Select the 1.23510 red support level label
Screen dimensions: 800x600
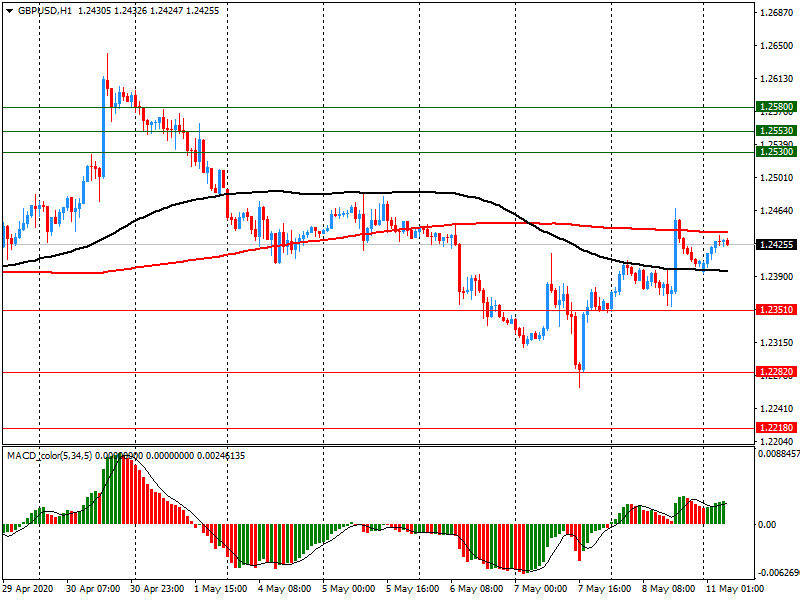coord(777,310)
